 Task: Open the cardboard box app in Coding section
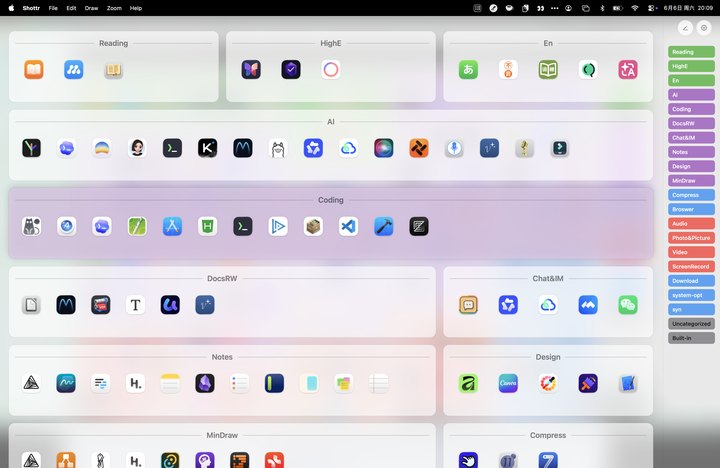pos(313,226)
